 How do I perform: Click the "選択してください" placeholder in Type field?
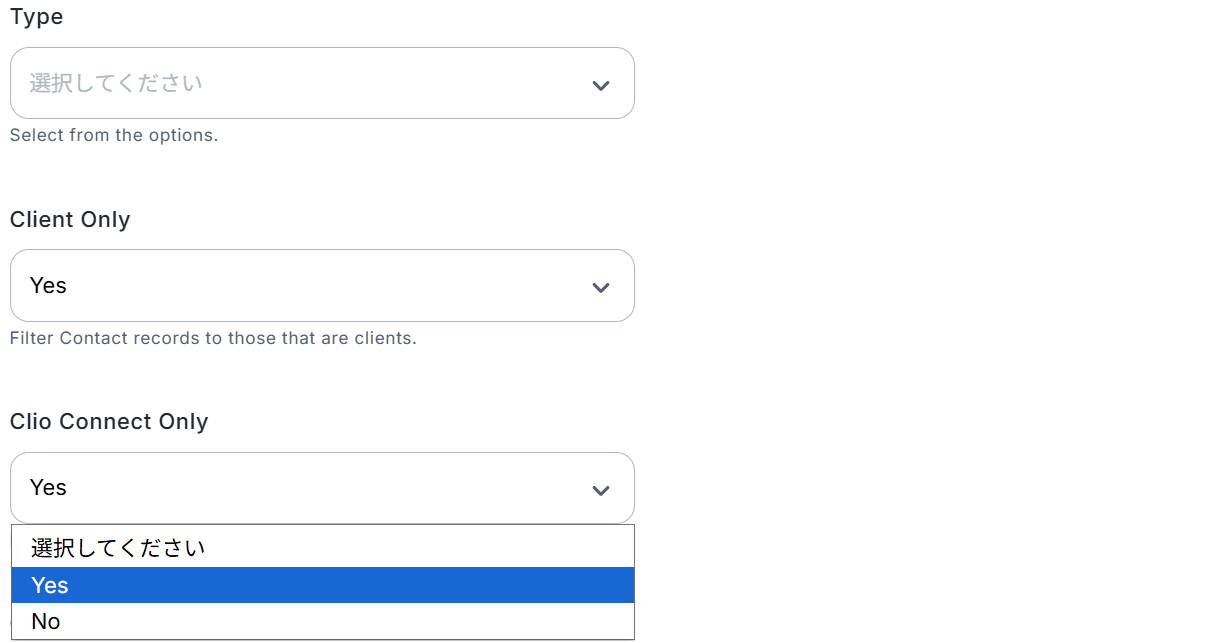click(x=116, y=83)
